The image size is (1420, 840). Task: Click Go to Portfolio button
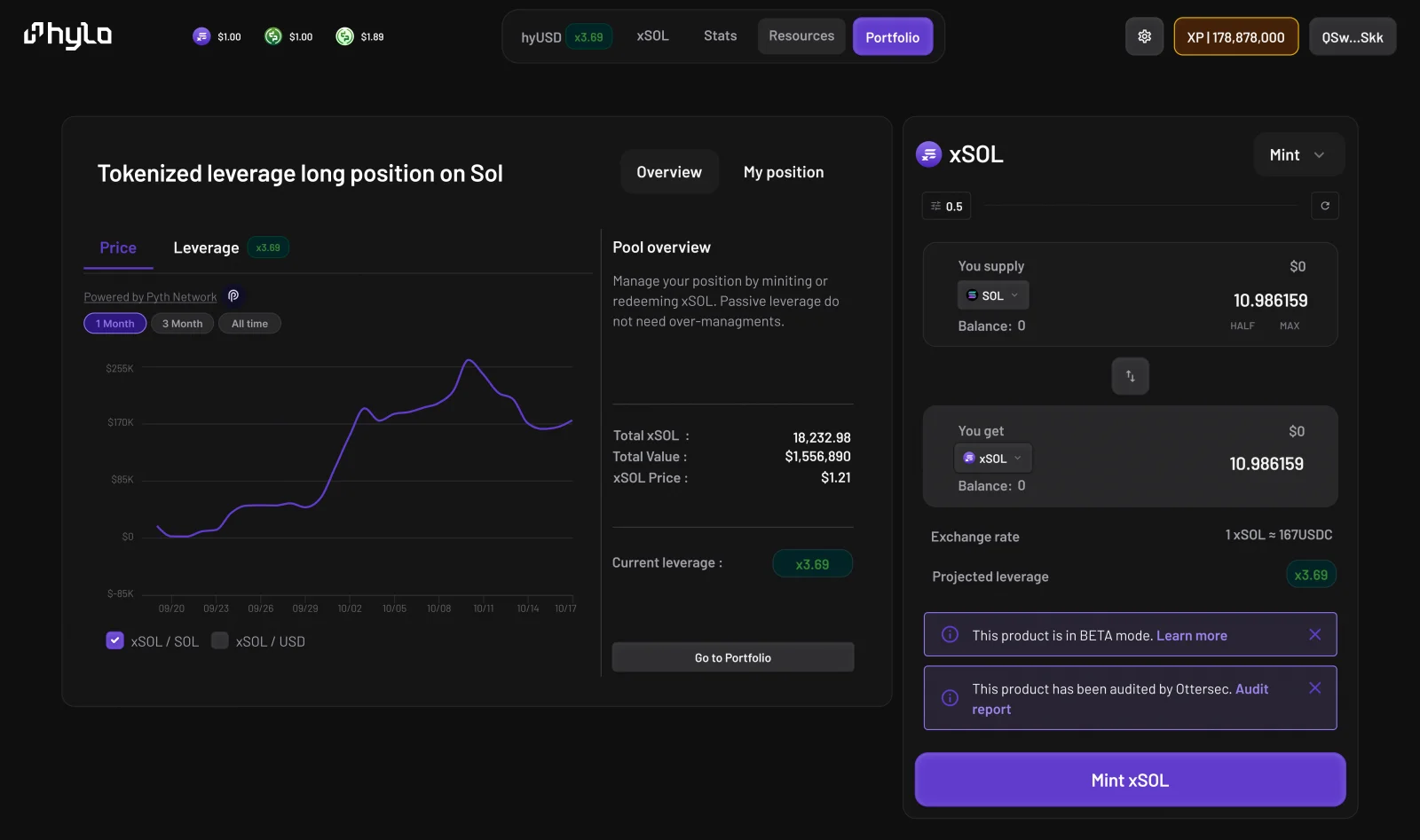point(733,657)
